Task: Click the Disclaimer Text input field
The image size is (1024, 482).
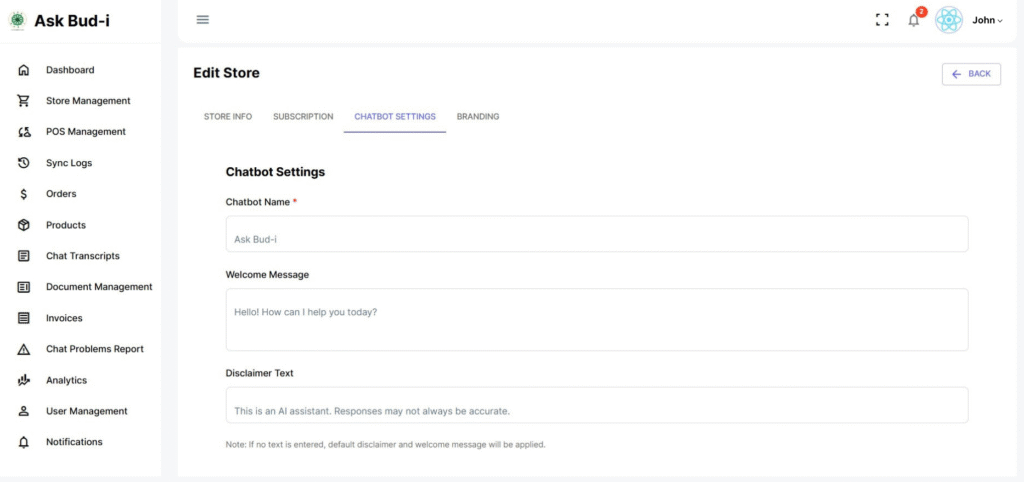Action: coord(596,405)
